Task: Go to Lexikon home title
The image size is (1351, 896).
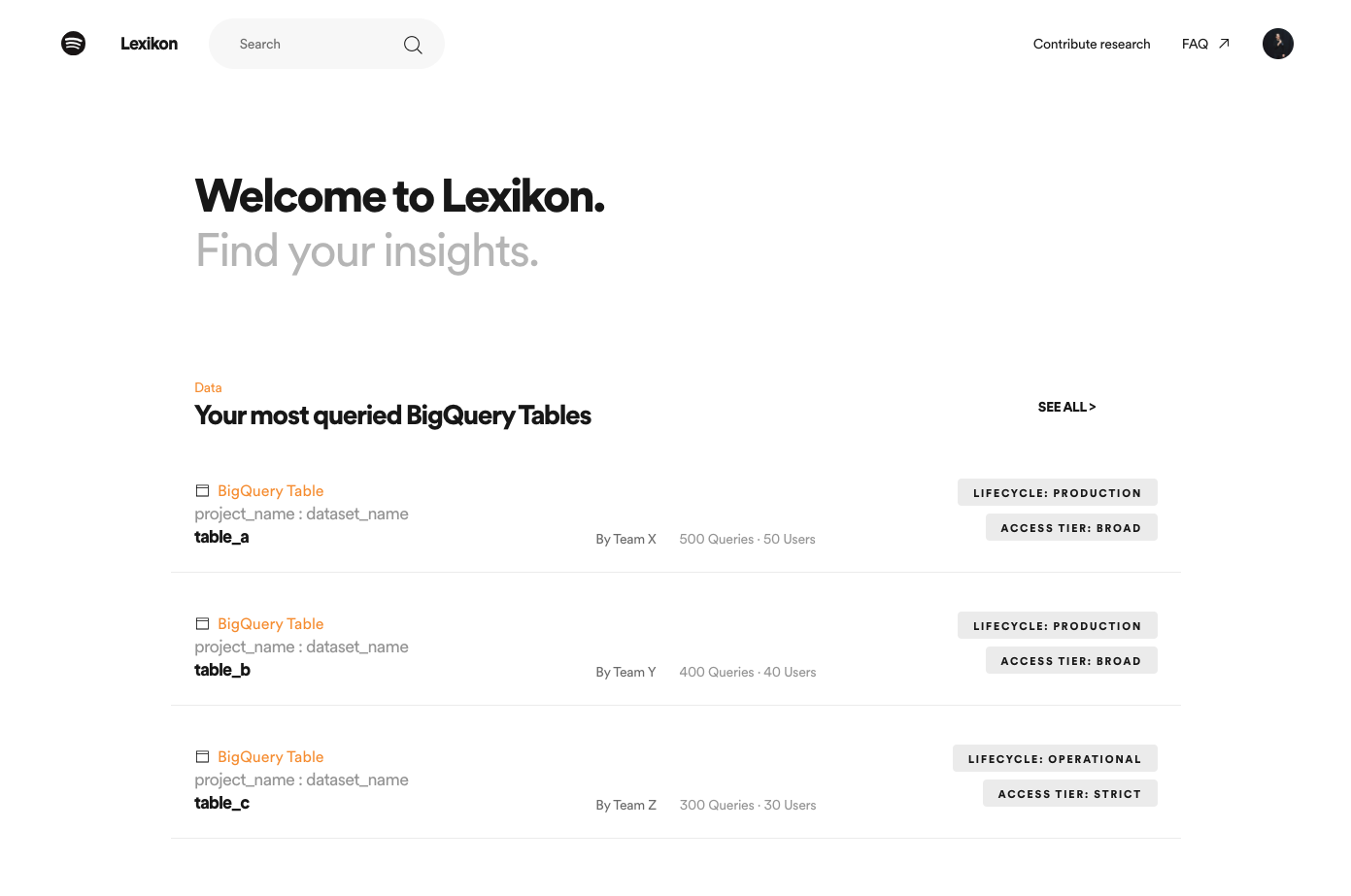Action: tap(149, 44)
